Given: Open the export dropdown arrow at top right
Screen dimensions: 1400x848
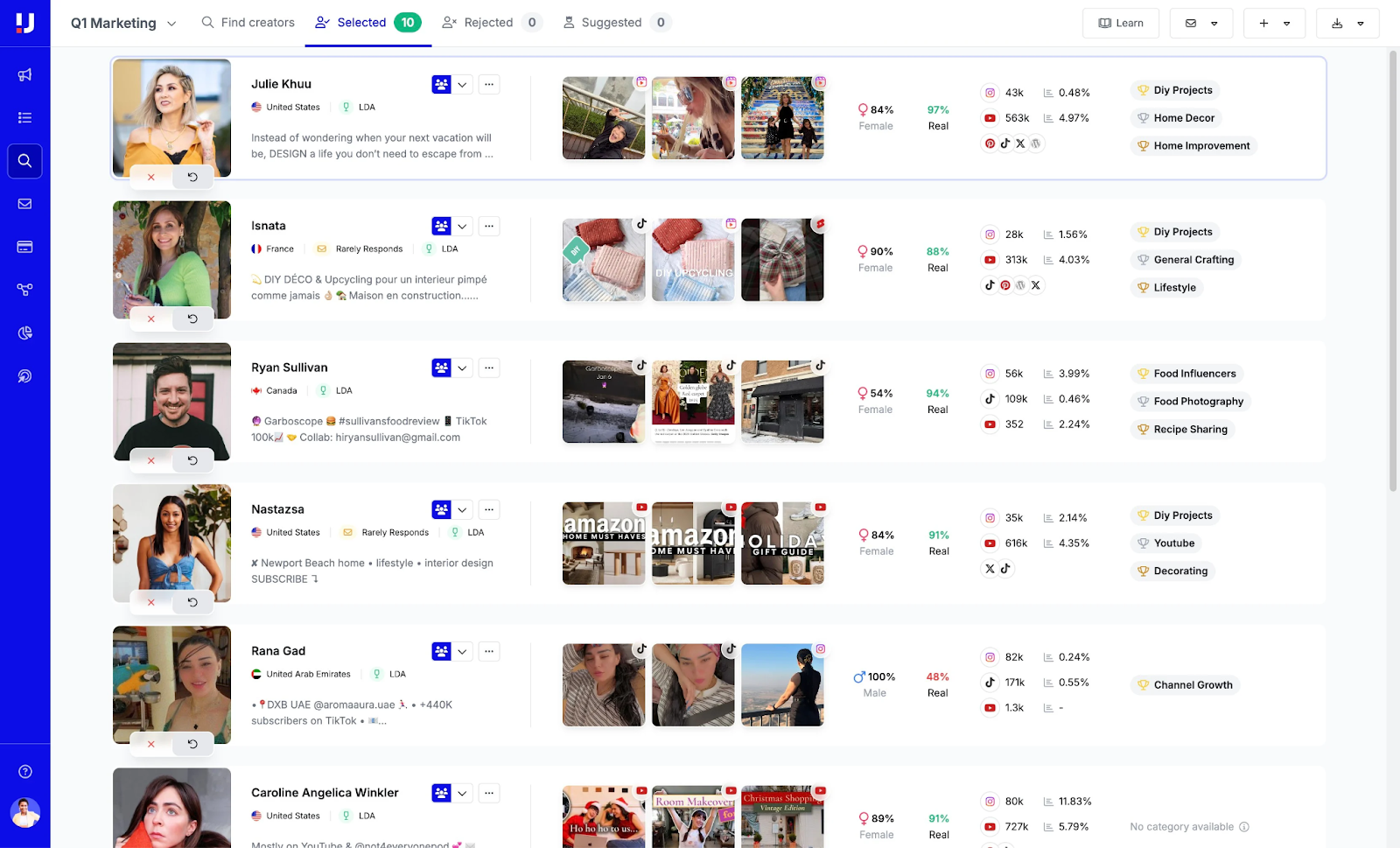Looking at the screenshot, I should [x=1360, y=23].
